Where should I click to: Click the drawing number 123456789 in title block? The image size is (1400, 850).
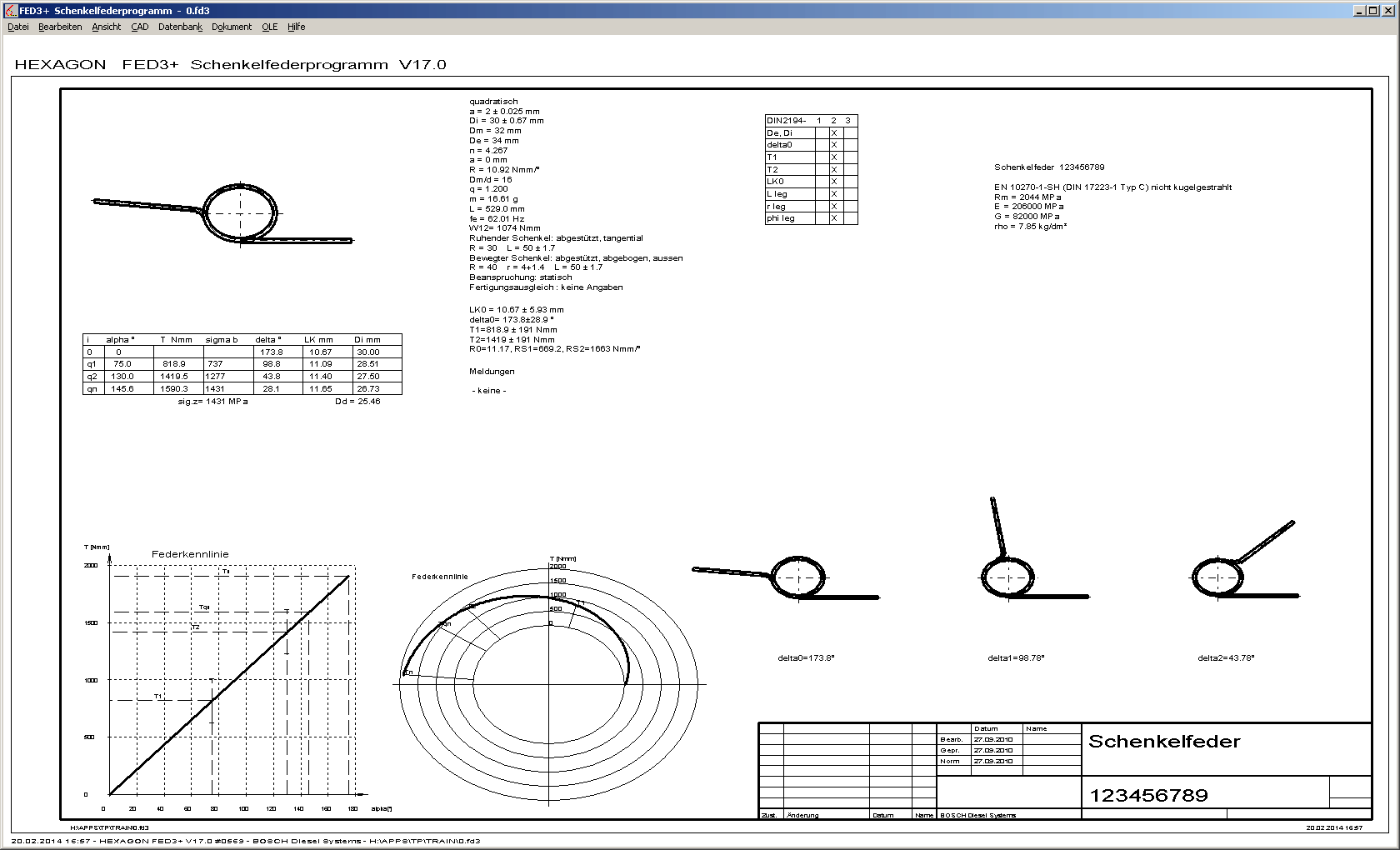pos(1148,795)
